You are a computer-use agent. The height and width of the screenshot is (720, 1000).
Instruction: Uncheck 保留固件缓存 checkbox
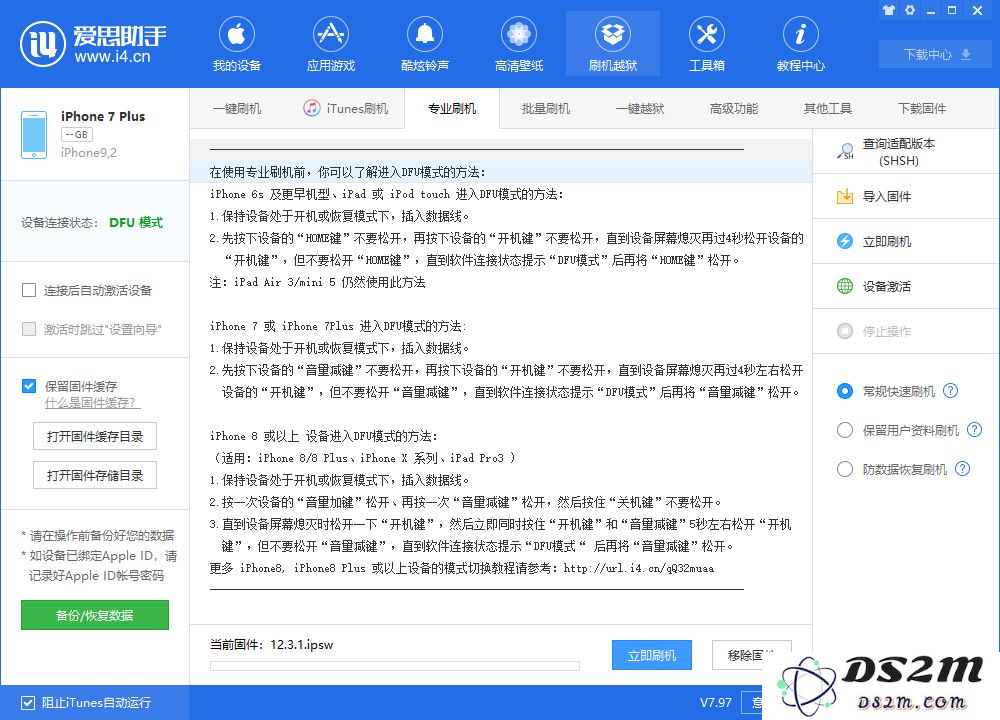click(29, 386)
